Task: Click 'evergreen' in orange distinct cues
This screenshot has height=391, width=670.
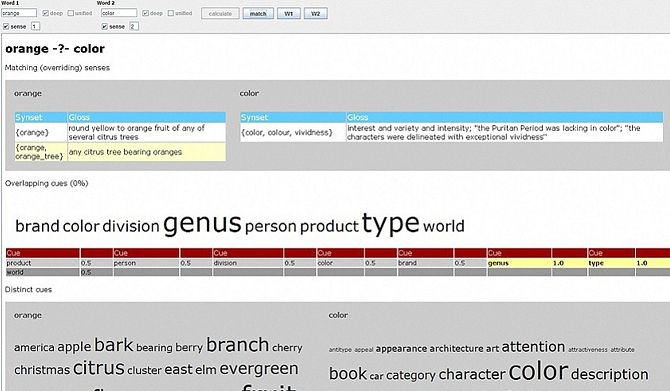Action: [259, 368]
